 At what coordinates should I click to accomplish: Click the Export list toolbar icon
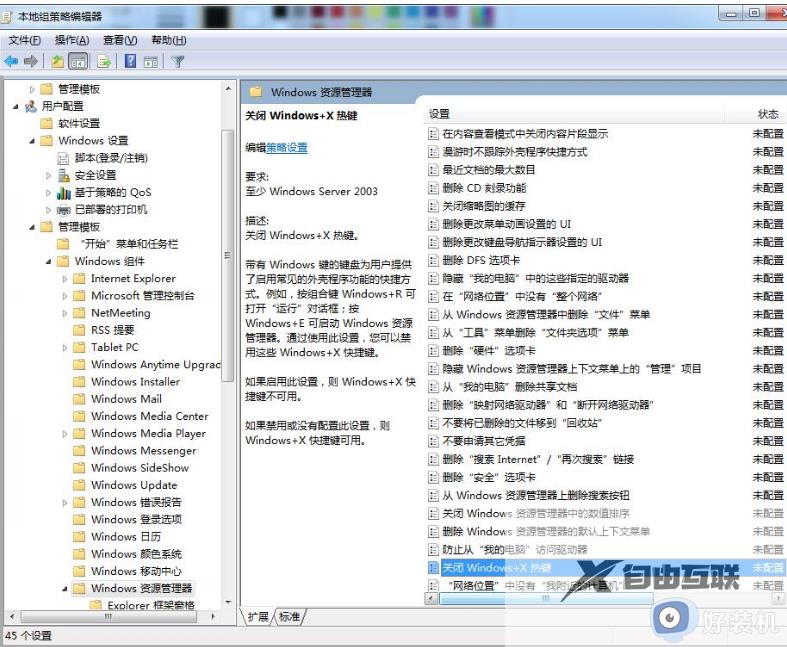click(x=104, y=62)
